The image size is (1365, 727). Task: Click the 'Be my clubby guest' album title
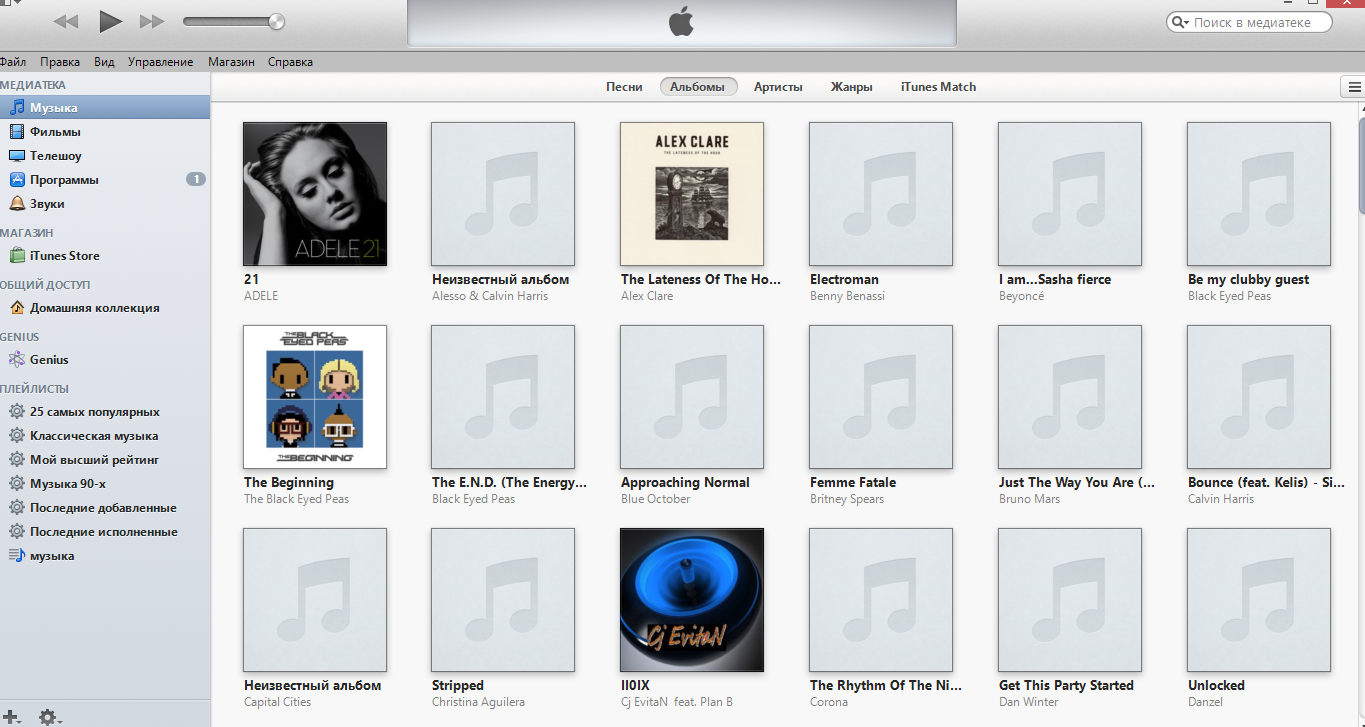tap(1248, 279)
